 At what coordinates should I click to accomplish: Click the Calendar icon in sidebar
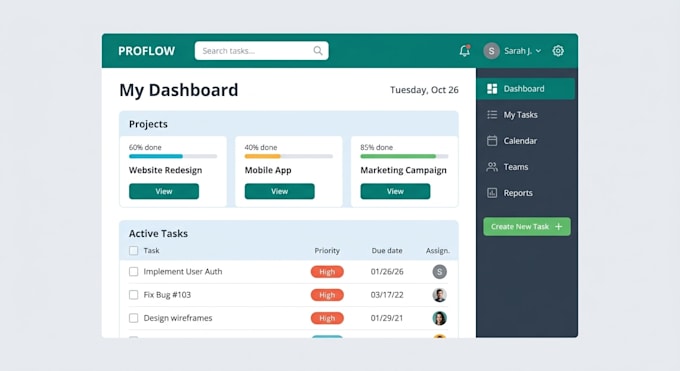point(492,141)
